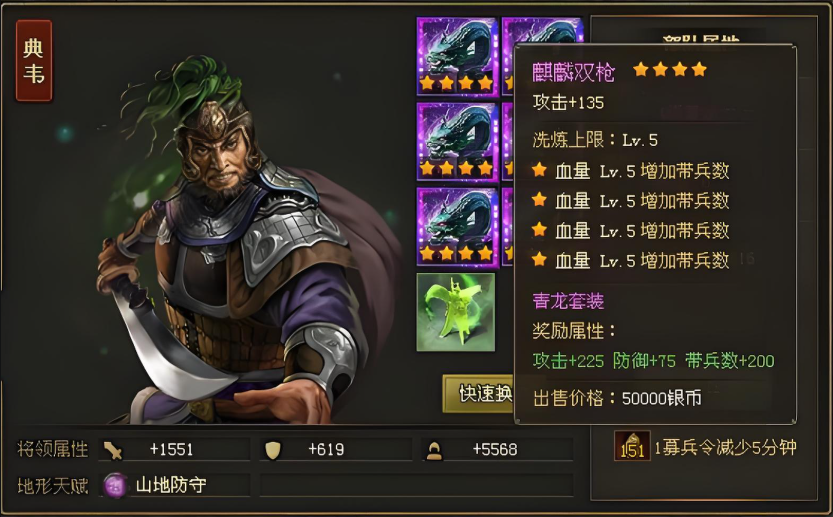Select the middle-row left dragon equipment icon

click(x=457, y=142)
